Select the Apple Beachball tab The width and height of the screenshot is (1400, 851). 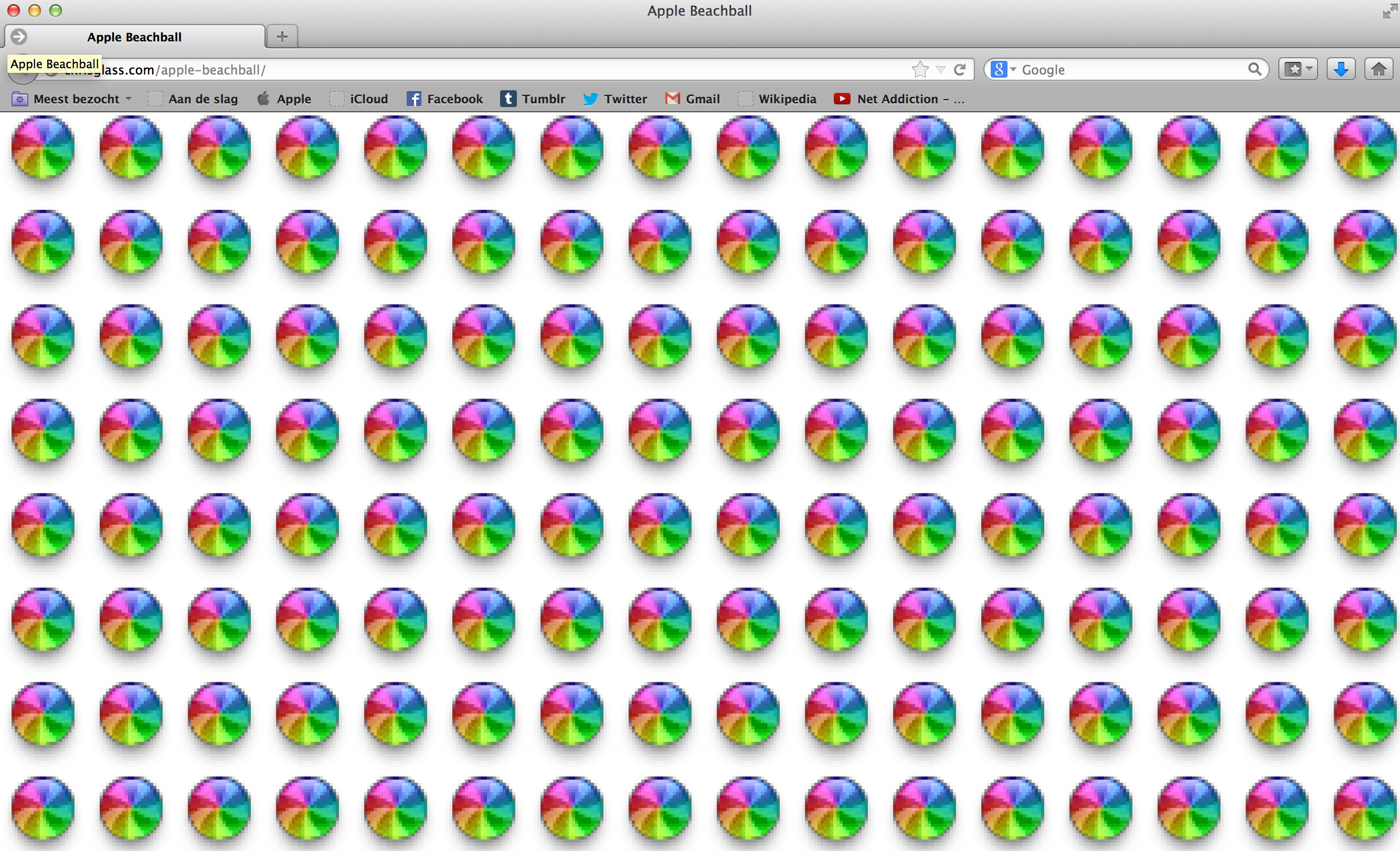(135, 37)
